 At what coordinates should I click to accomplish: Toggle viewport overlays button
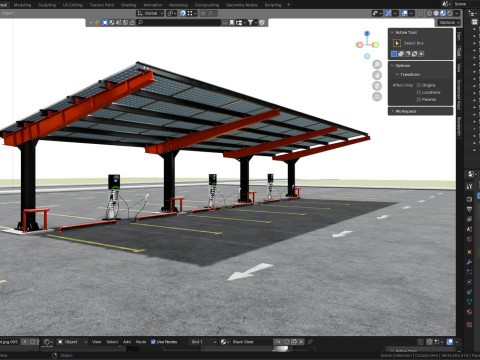405,13
